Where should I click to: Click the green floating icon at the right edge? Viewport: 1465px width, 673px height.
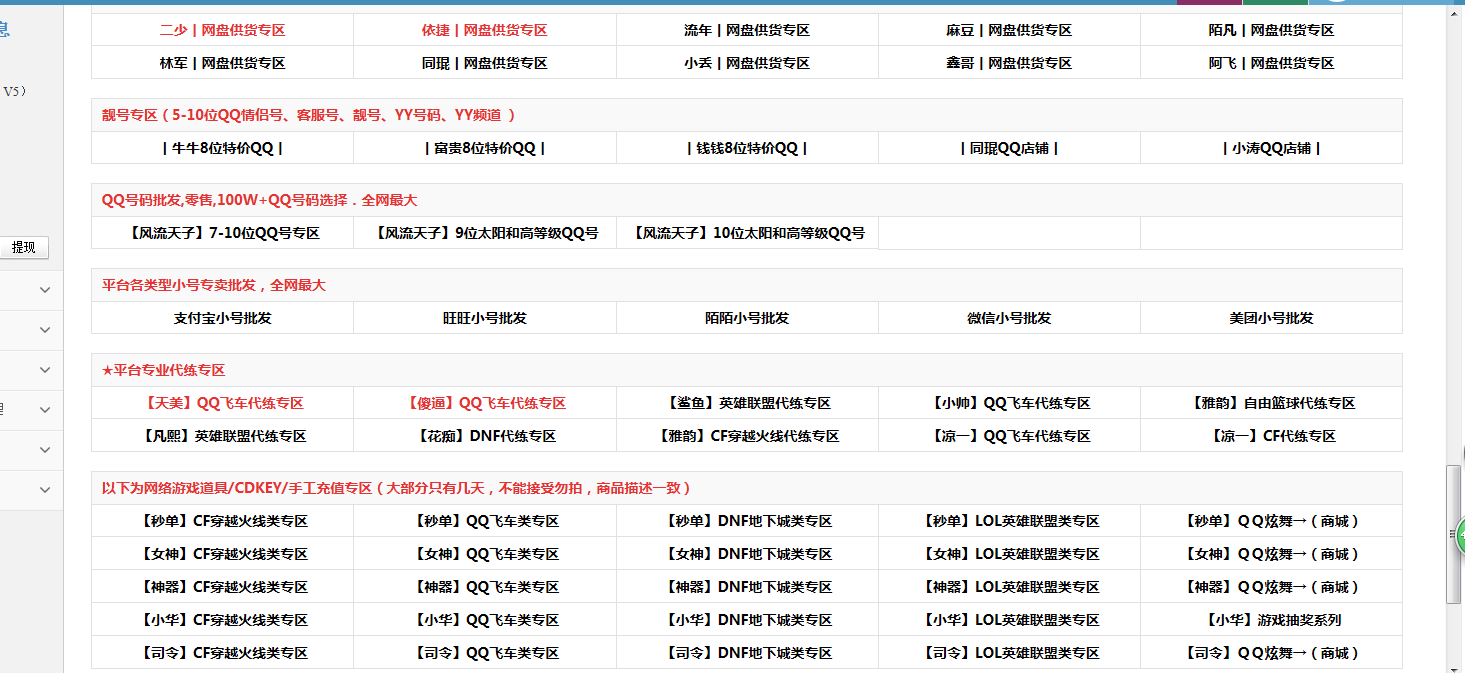(1460, 536)
